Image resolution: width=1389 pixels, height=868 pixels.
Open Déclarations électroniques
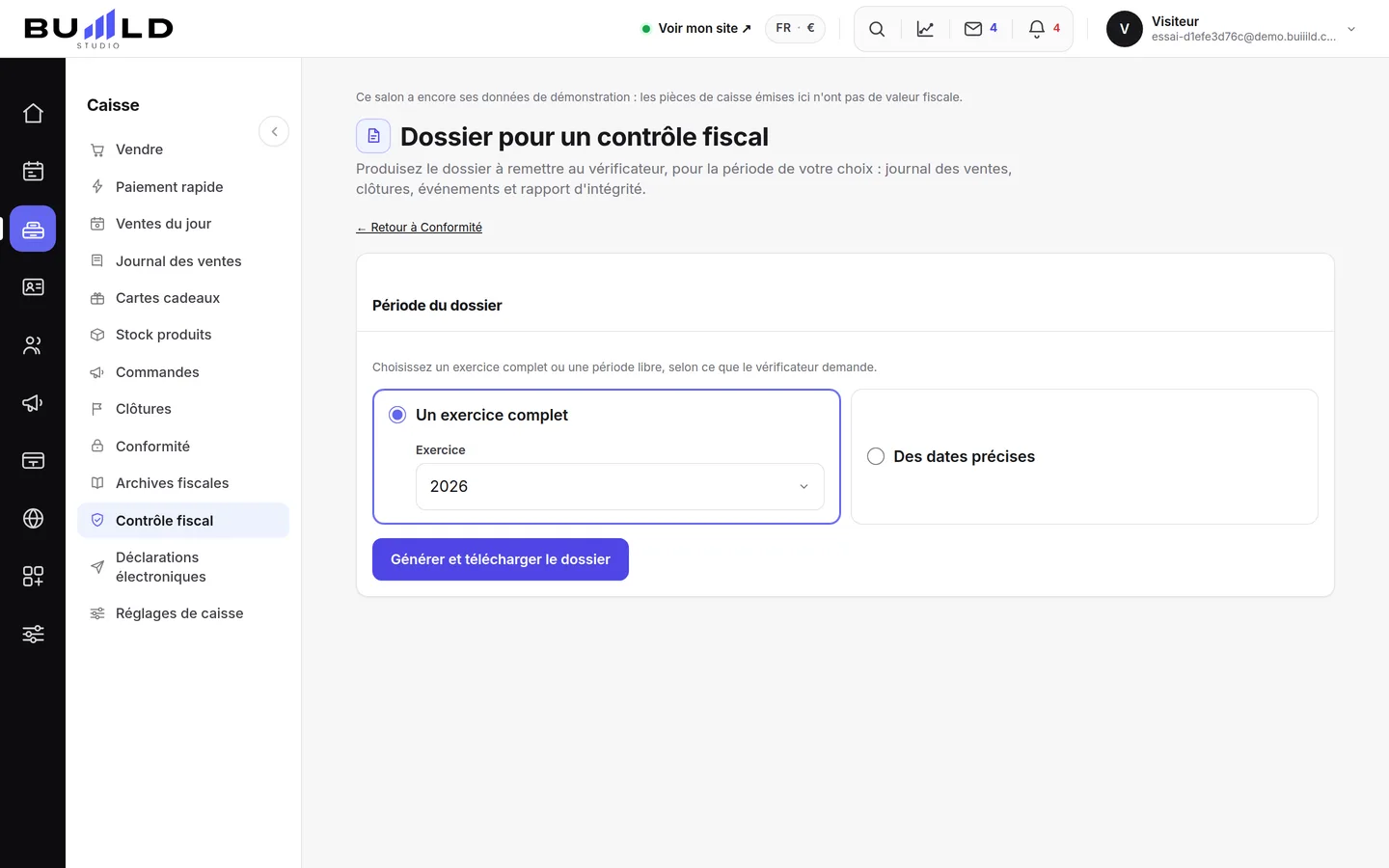point(183,567)
